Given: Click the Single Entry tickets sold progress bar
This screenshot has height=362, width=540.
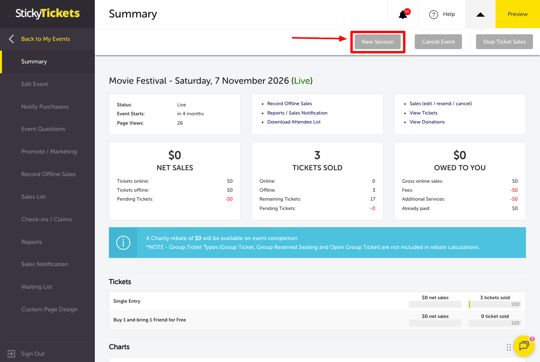Looking at the screenshot, I should point(495,304).
